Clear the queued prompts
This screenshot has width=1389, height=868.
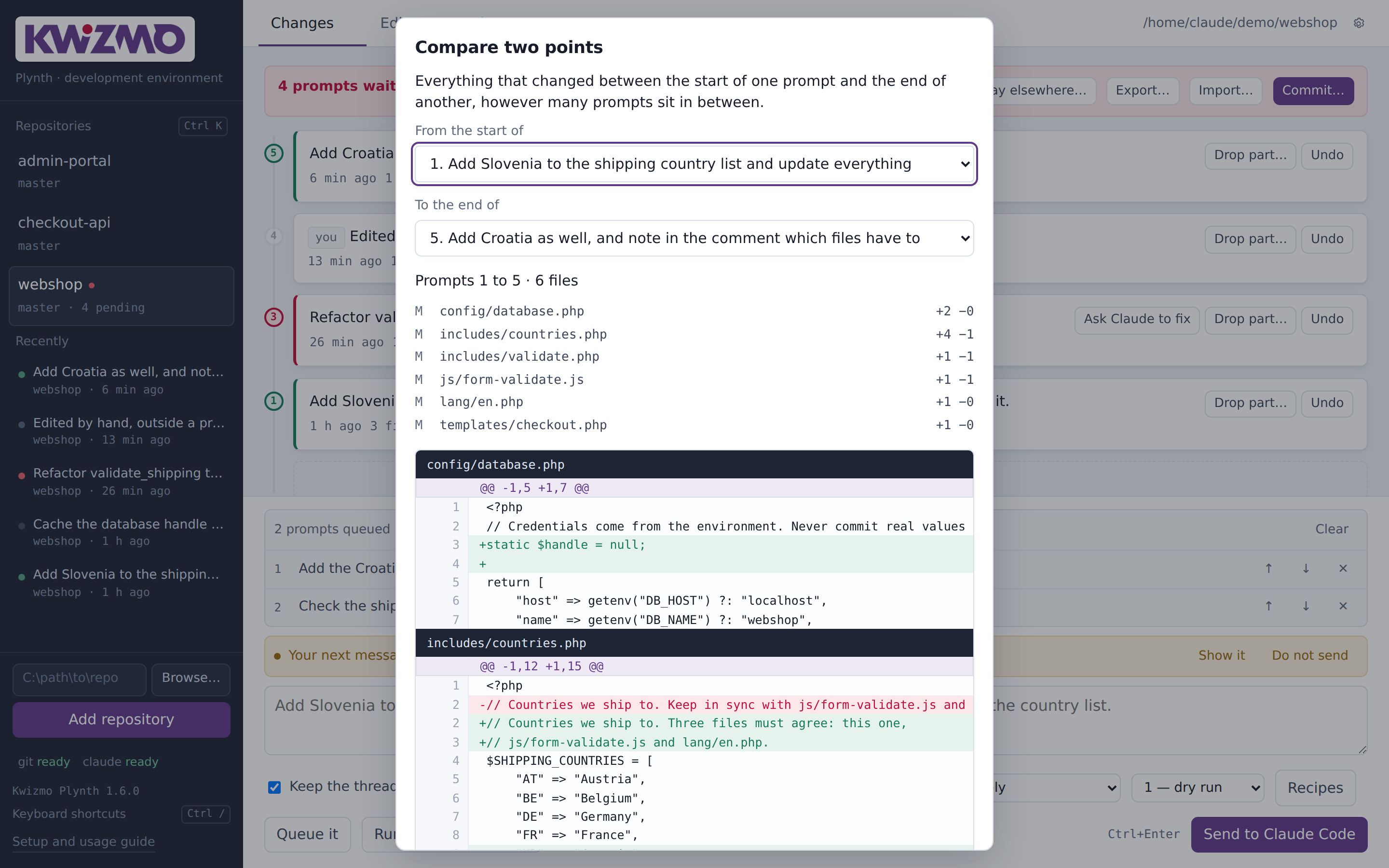pyautogui.click(x=1332, y=529)
